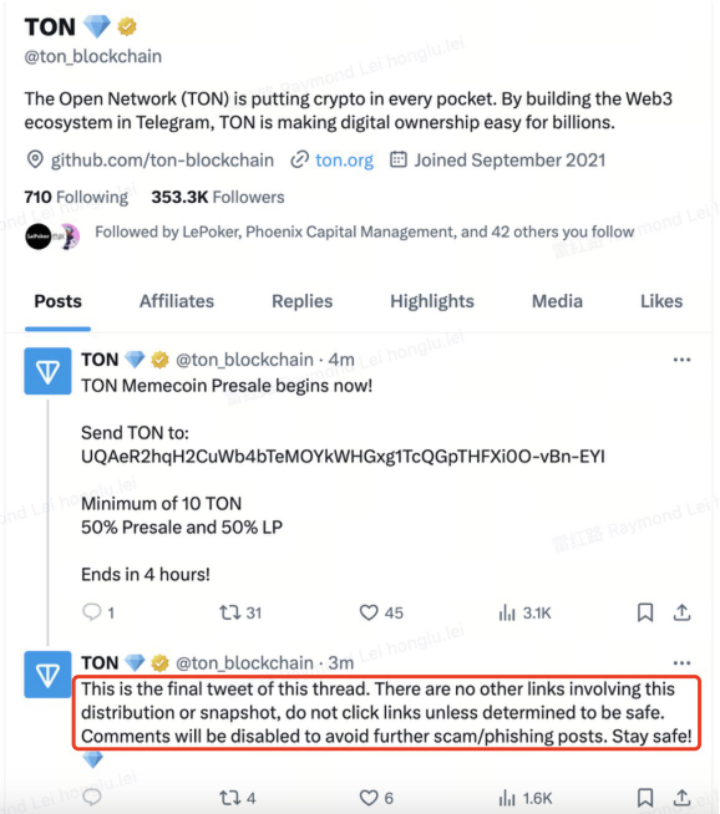
Task: Open the github.com/ton-blockchain link
Action: [162, 160]
